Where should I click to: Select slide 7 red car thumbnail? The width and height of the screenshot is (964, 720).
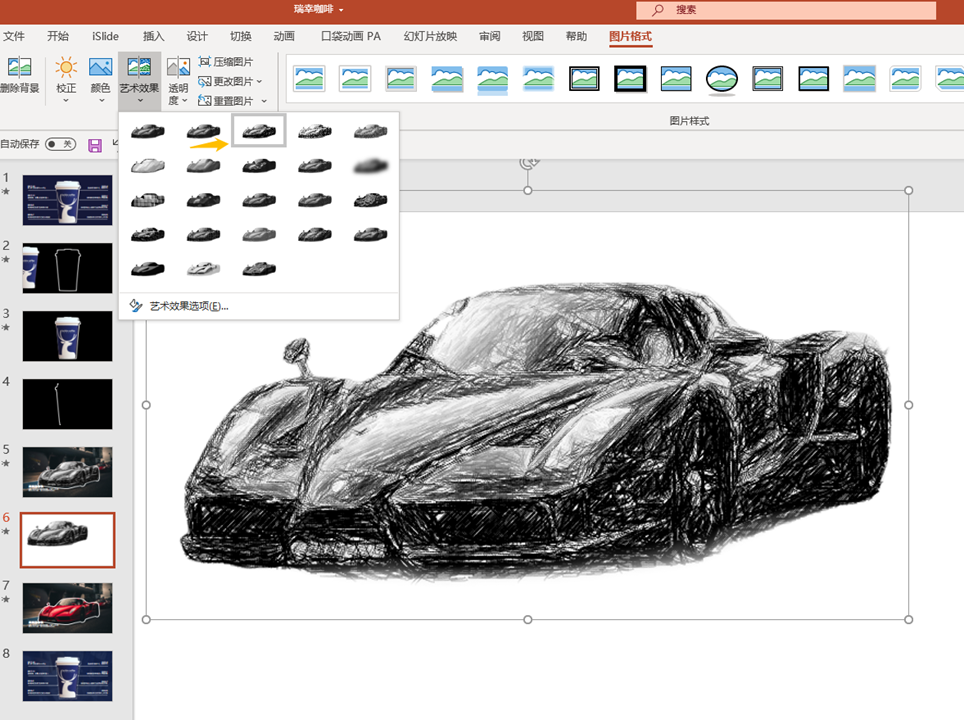point(68,608)
